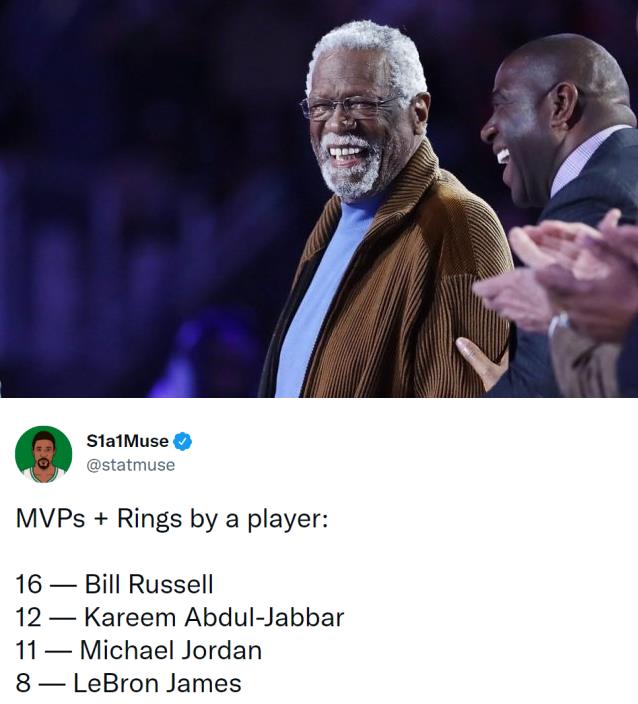This screenshot has height=704, width=638.
Task: Click the blue verified badge
Action: tap(184, 441)
